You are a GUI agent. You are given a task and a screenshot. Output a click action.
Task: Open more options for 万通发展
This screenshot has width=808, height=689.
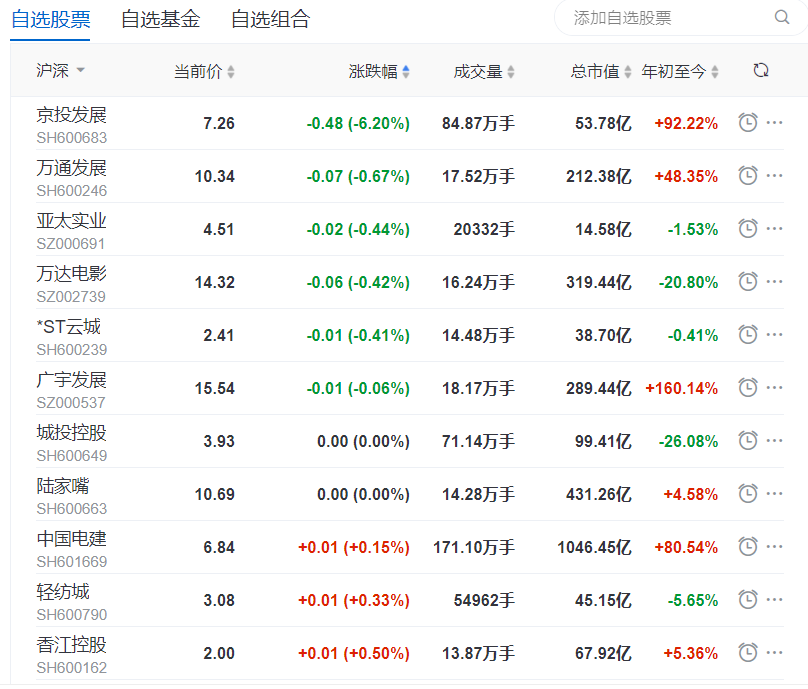point(775,176)
